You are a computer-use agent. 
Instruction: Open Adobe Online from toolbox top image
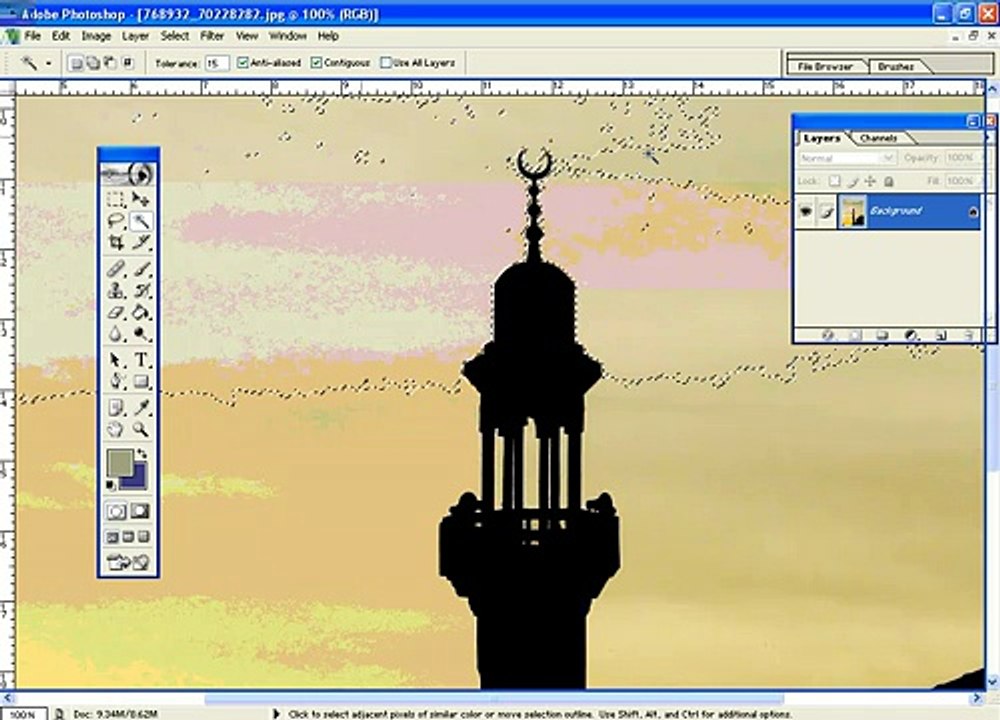[128, 173]
